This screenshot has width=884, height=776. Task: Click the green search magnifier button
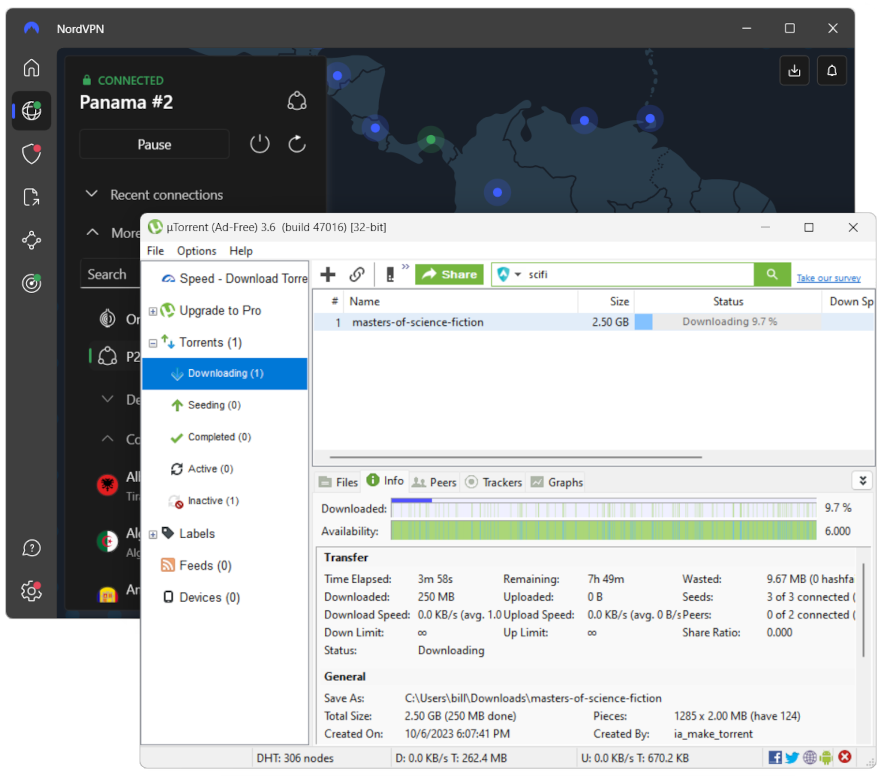(772, 274)
